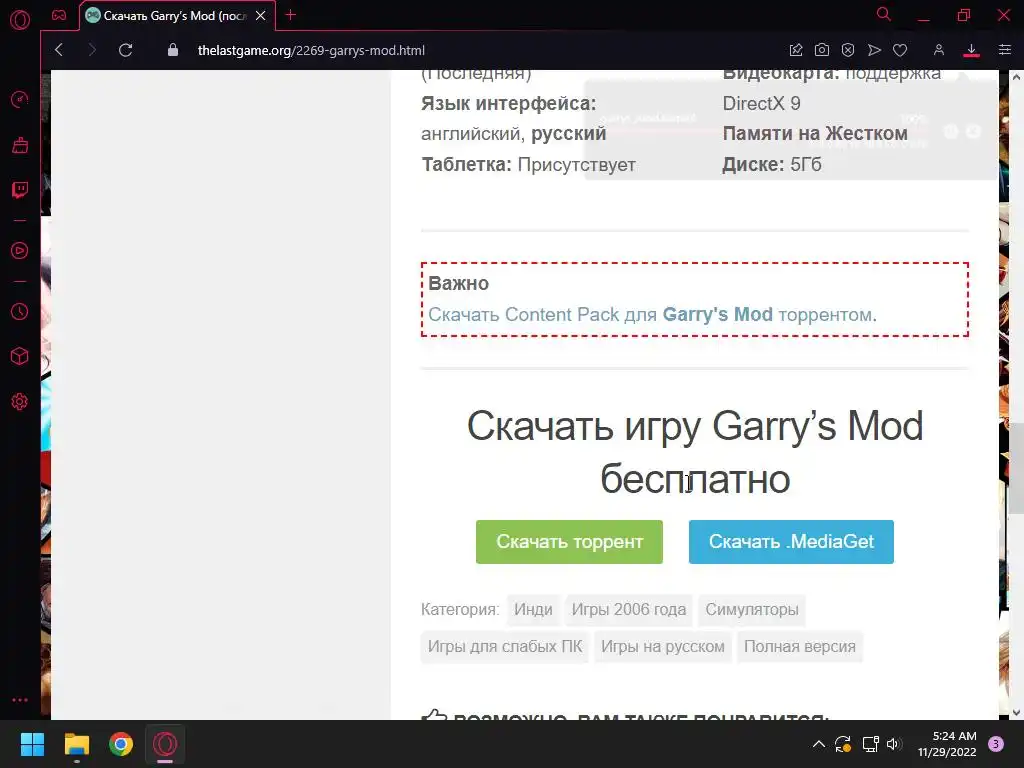Click the Скачать игру Garry's Mod бесплатно heading
This screenshot has height=768, width=1024.
click(x=695, y=453)
